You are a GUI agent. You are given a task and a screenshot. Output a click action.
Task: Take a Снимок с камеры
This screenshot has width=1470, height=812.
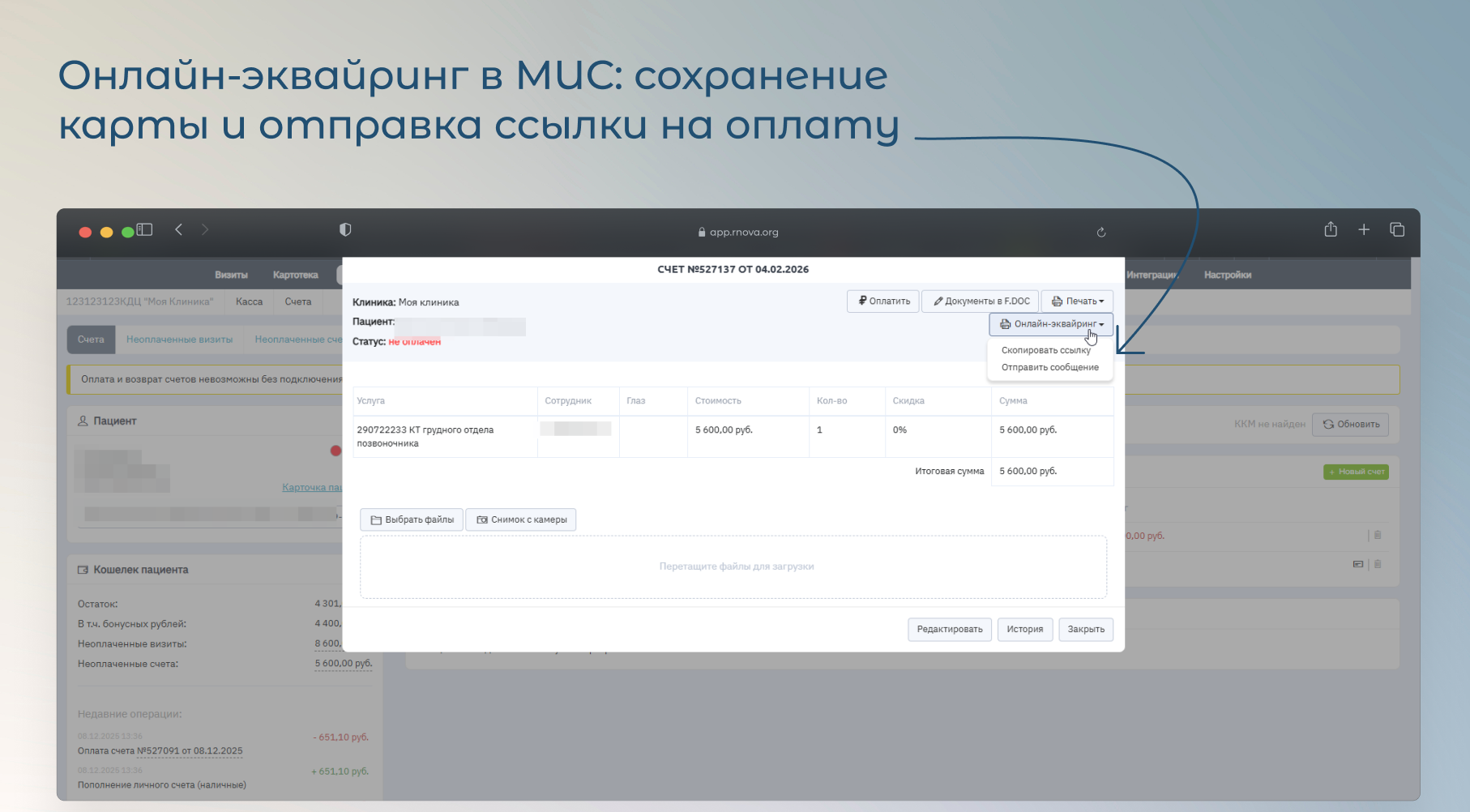click(x=521, y=519)
